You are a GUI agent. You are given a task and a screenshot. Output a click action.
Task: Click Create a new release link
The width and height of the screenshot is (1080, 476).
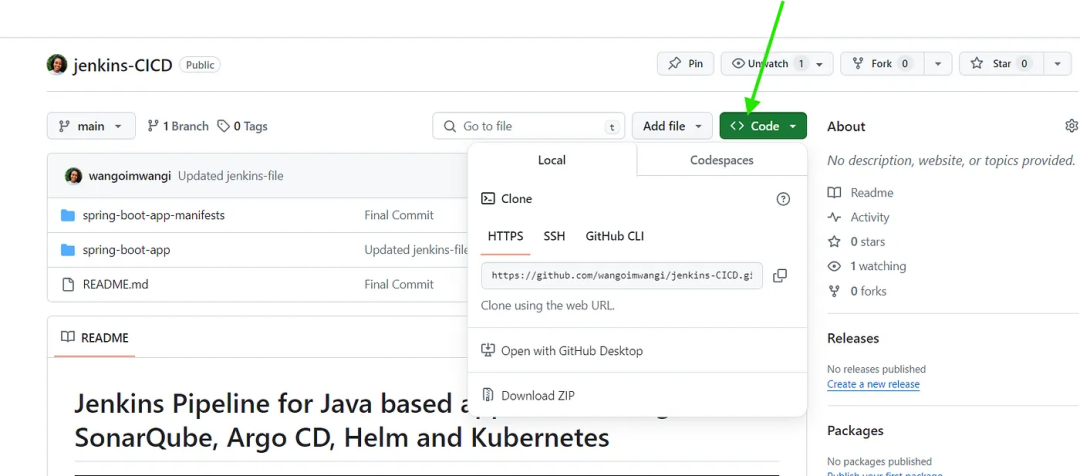[873, 384]
